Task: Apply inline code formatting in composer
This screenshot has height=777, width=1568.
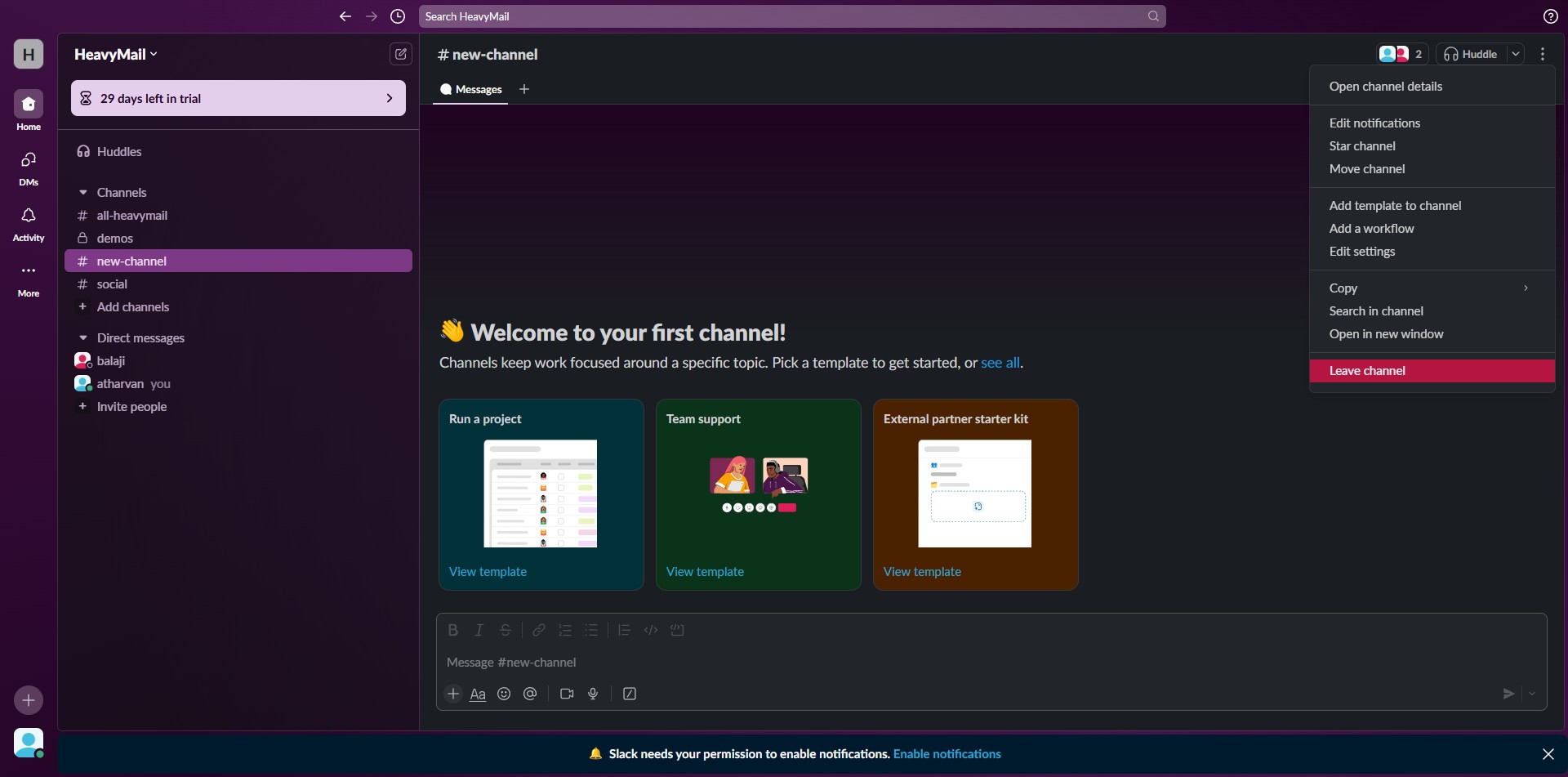Action: point(651,630)
